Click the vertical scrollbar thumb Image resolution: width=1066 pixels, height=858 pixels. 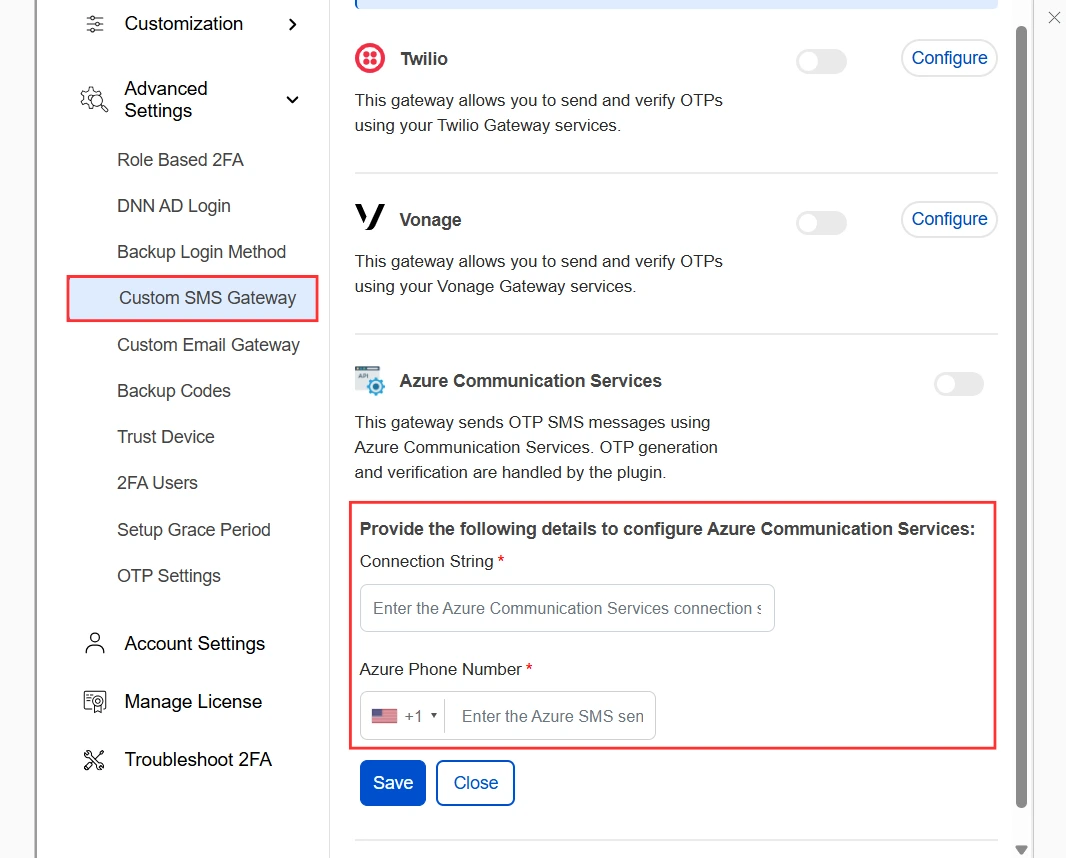pyautogui.click(x=1020, y=417)
